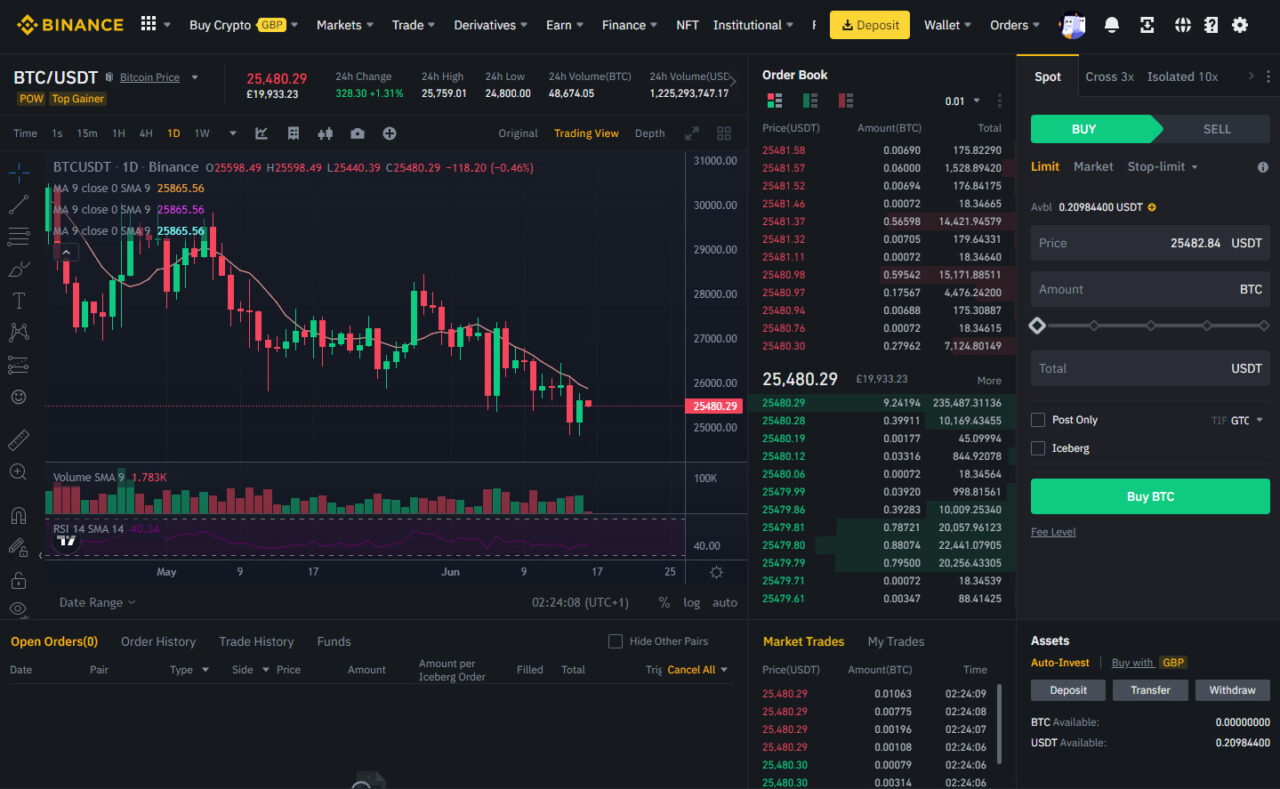1280x789 pixels.
Task: Take a chart snapshot with camera icon
Action: 357,133
